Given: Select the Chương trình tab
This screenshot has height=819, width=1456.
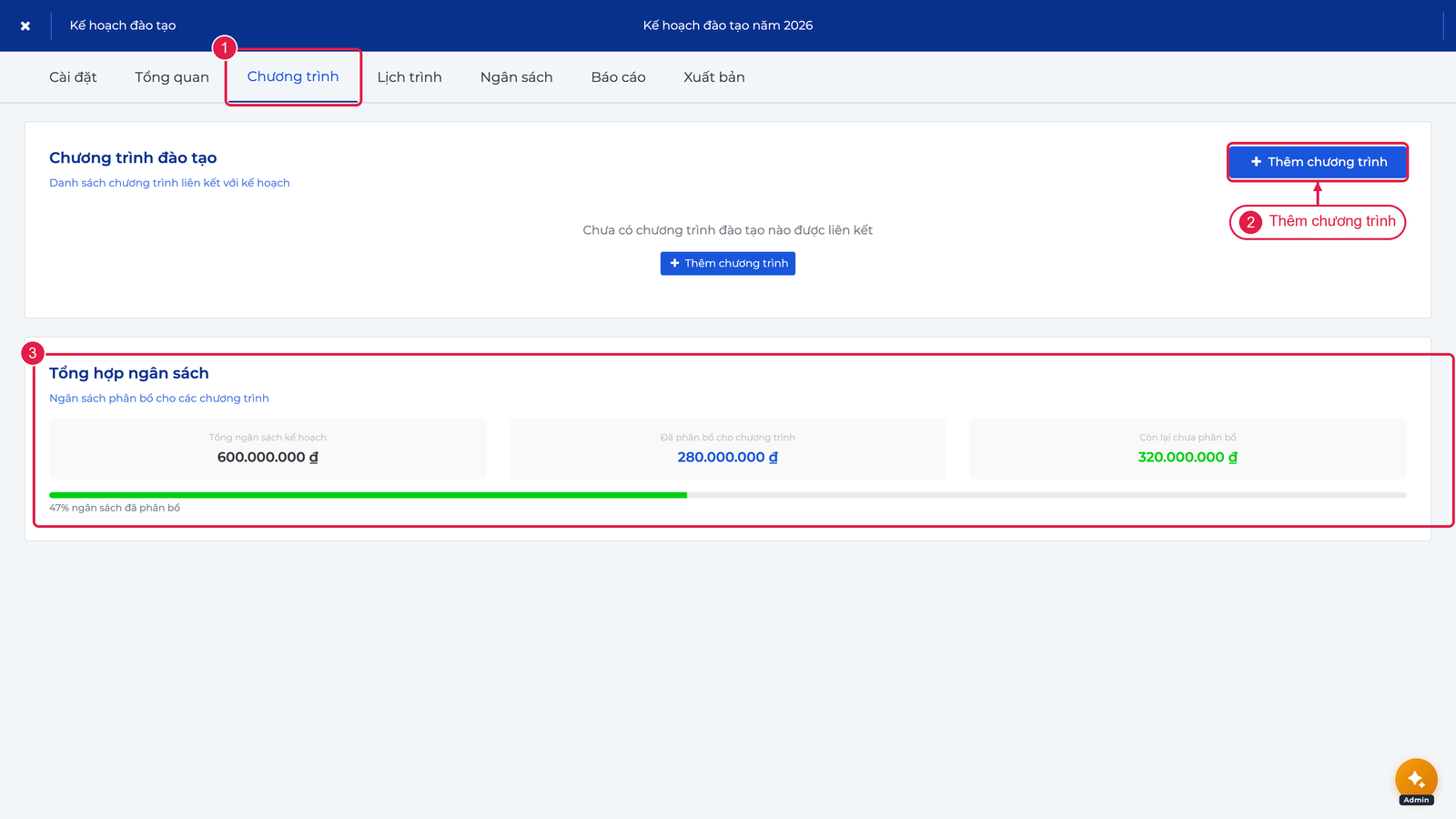Looking at the screenshot, I should click(293, 76).
